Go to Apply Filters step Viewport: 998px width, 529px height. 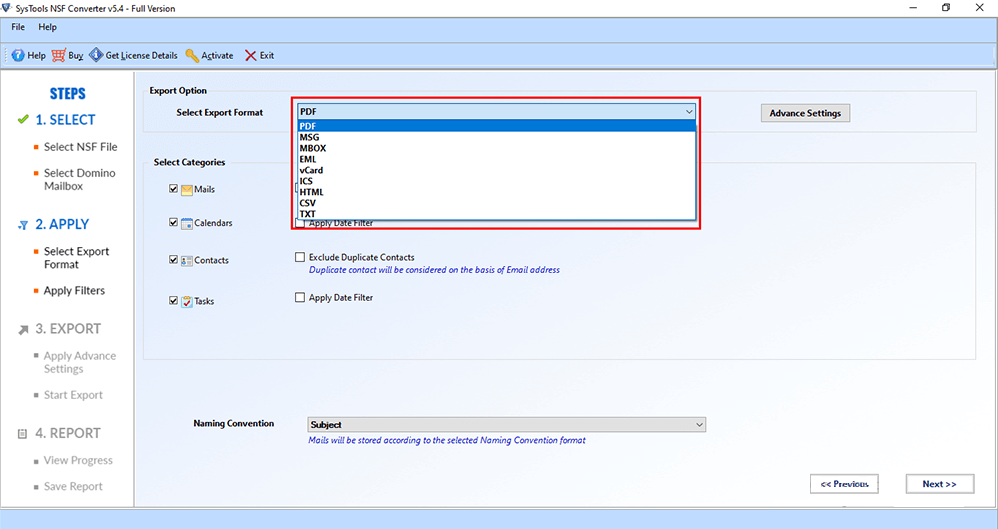point(74,291)
